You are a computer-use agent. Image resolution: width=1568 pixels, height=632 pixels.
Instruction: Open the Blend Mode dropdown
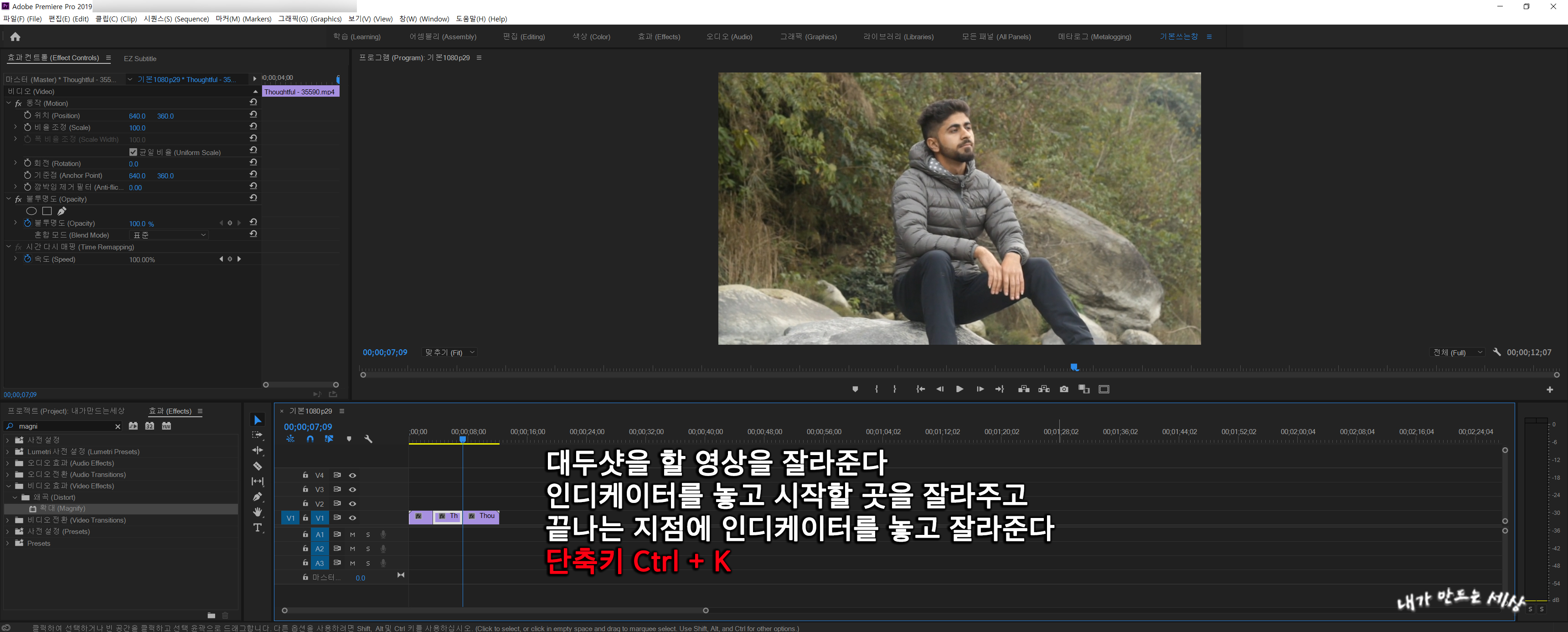click(x=170, y=235)
